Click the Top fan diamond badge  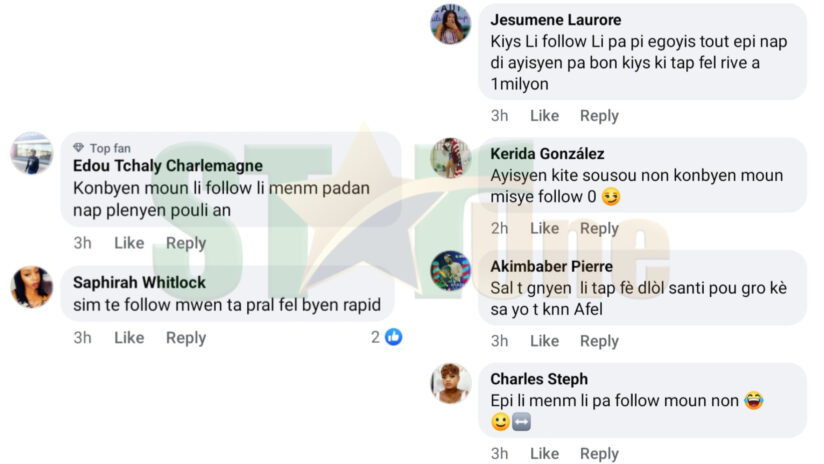click(x=79, y=148)
